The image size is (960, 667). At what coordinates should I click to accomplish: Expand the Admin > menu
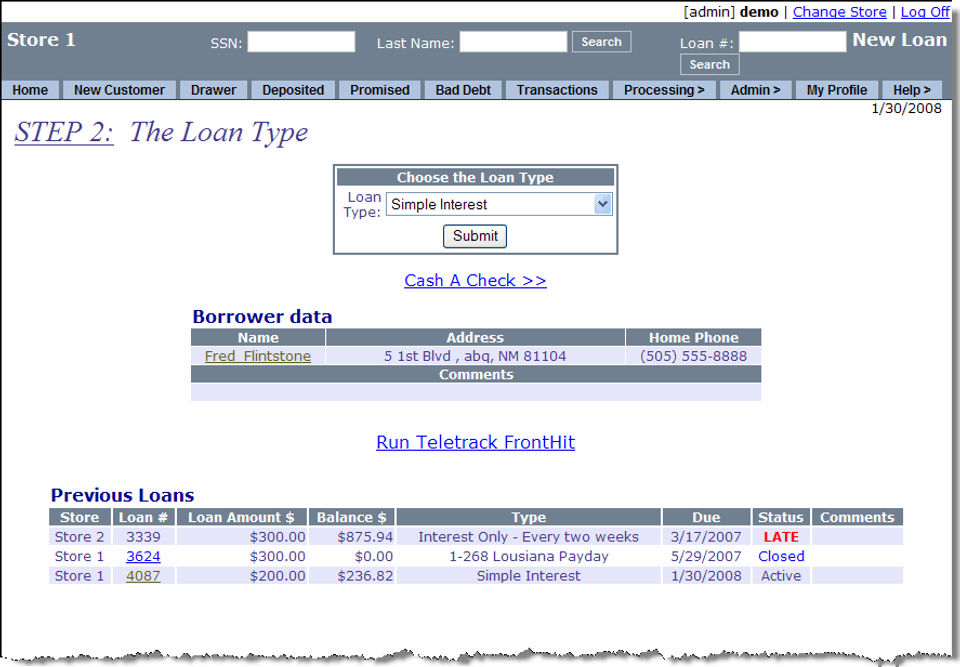(756, 90)
